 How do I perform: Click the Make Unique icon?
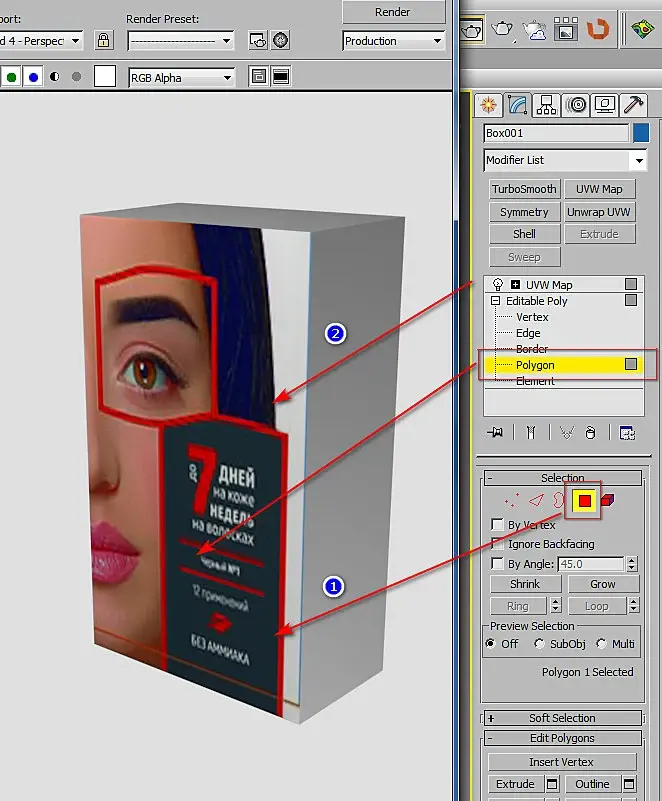pyautogui.click(x=566, y=433)
